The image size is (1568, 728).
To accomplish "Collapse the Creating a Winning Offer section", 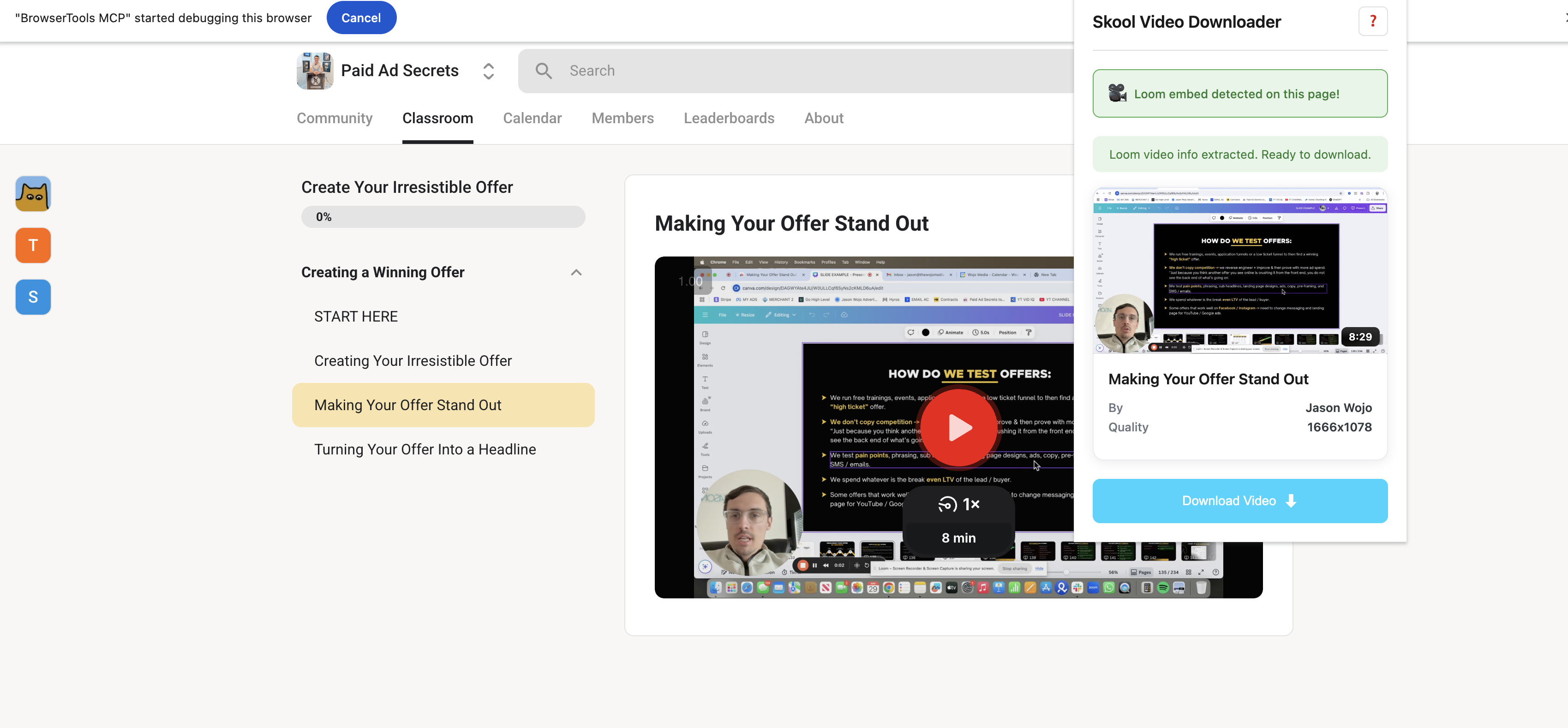I will [576, 273].
